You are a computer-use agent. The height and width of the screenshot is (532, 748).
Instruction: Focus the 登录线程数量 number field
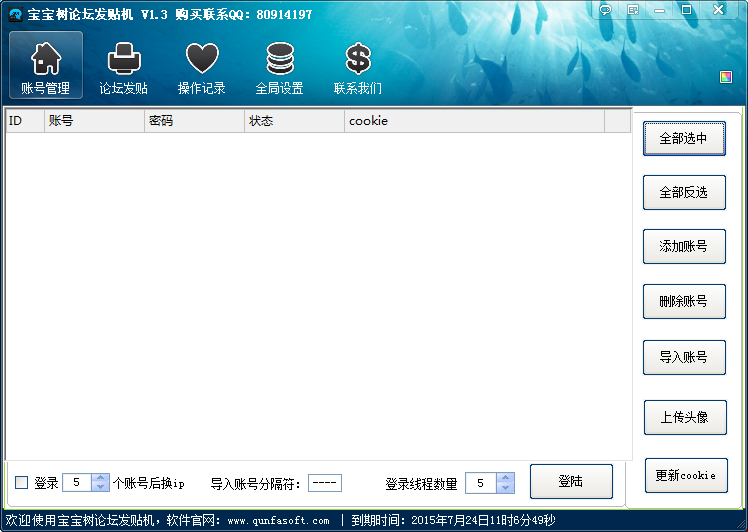click(481, 483)
